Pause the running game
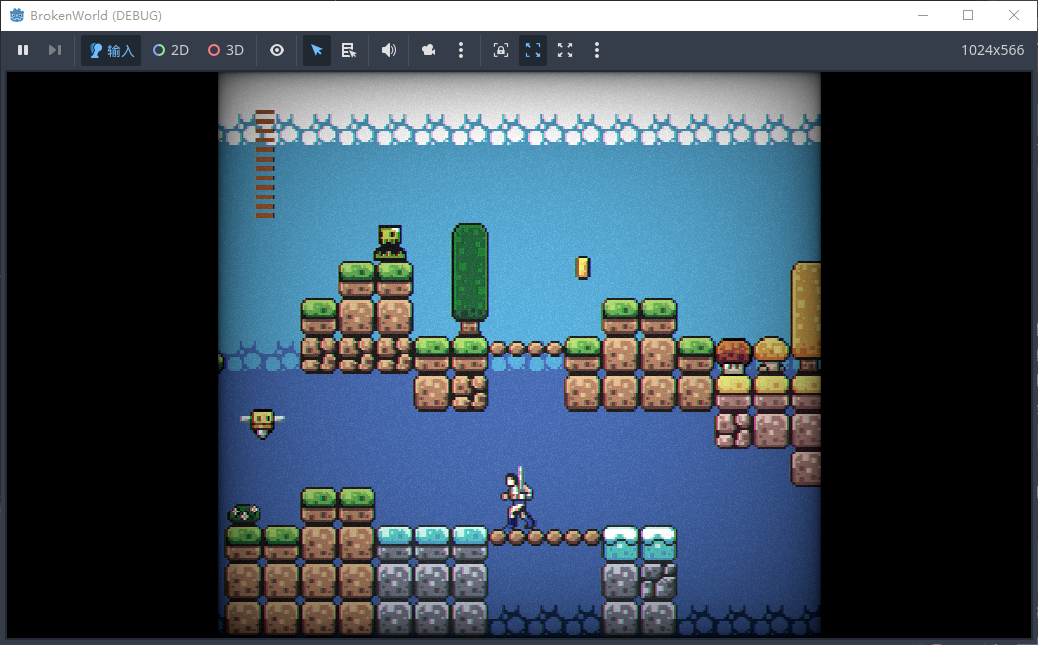The height and width of the screenshot is (645, 1038). coord(23,50)
